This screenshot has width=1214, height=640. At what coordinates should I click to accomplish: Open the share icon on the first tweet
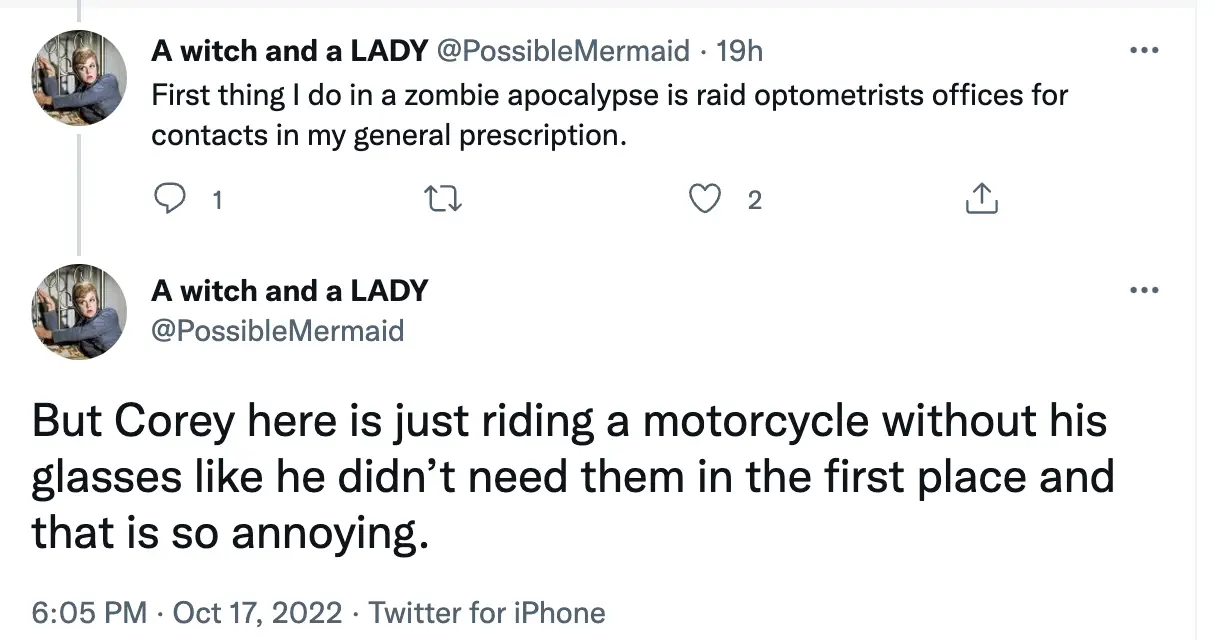click(x=981, y=198)
